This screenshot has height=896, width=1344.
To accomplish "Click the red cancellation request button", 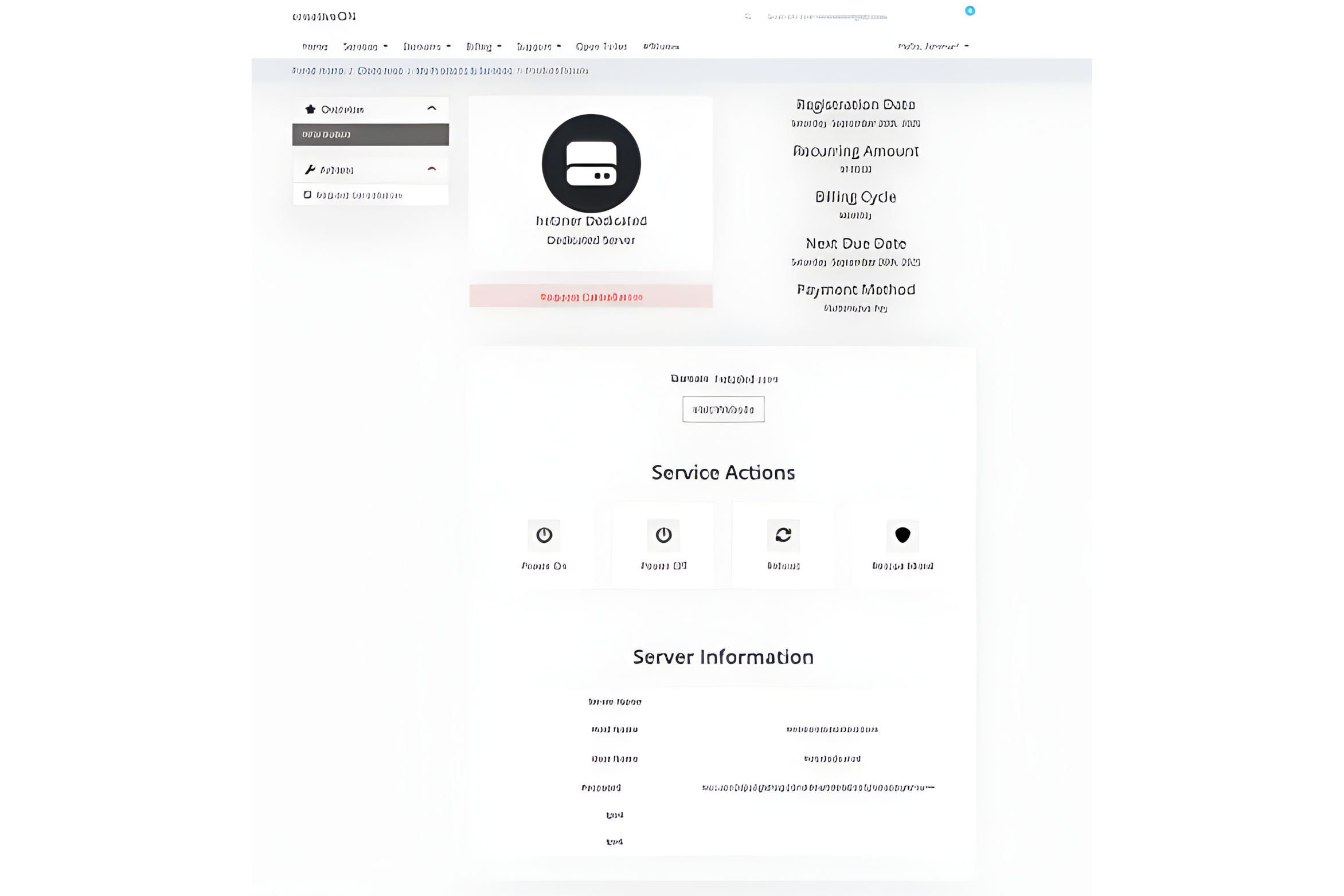I will click(591, 296).
